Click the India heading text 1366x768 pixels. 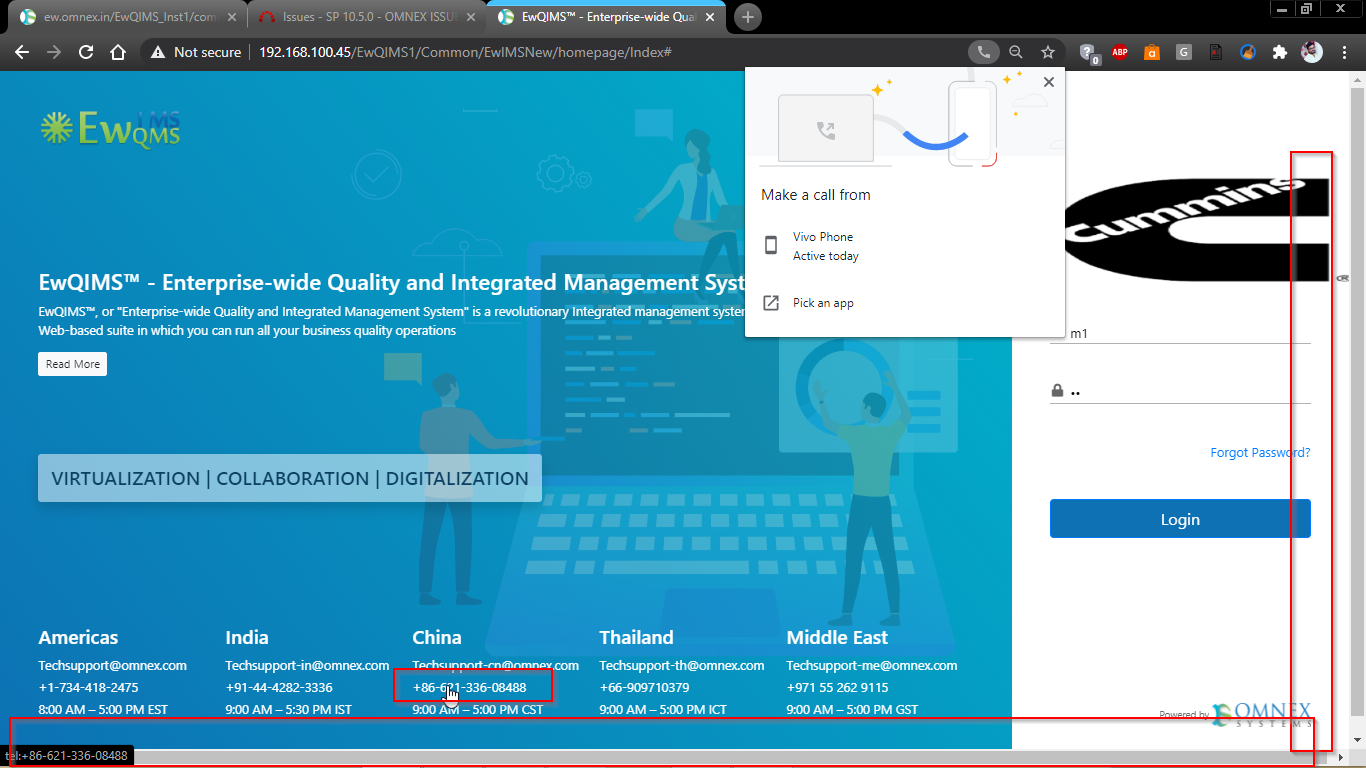247,637
